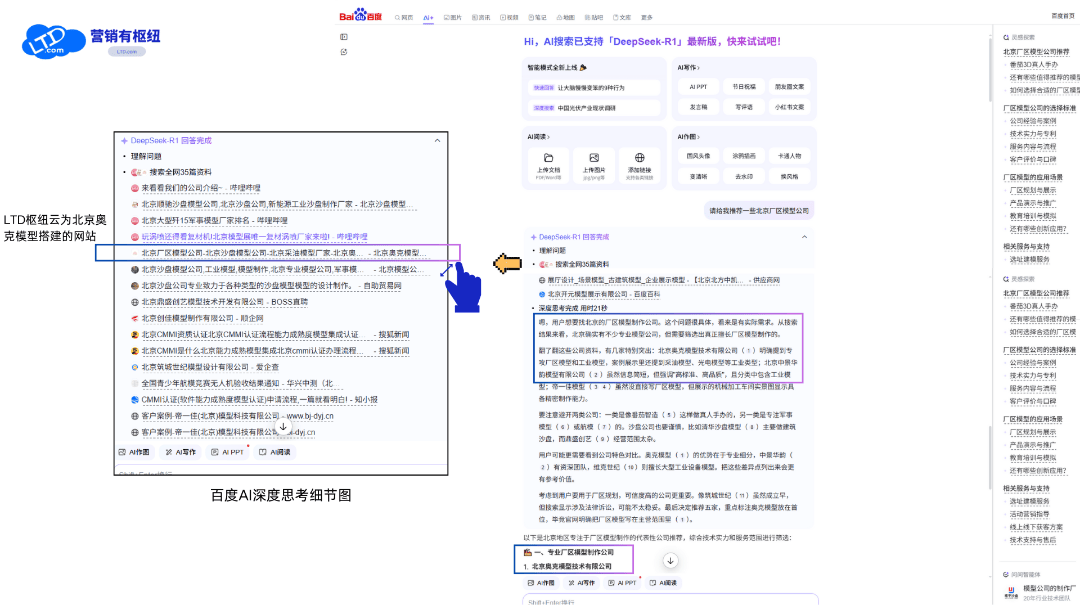This screenshot has width=1080, height=607.
Task: Click the 发言稿 chip
Action: [698, 107]
